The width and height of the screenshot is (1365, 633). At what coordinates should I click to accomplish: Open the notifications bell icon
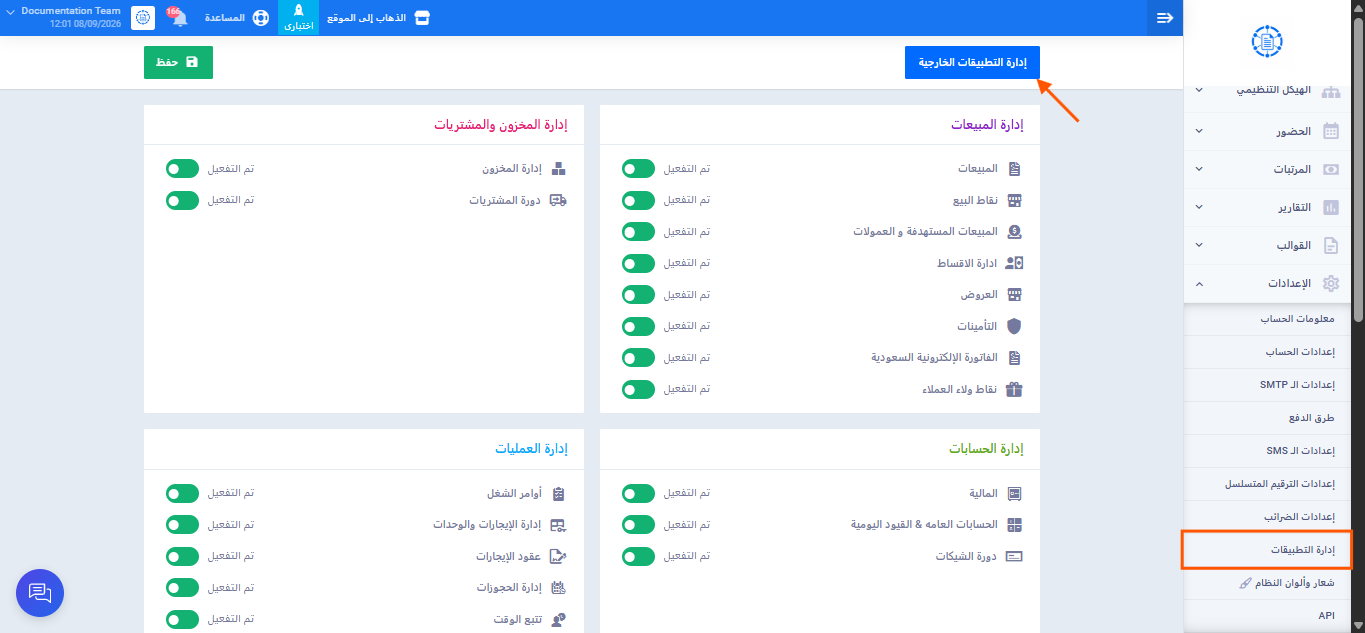coord(178,17)
